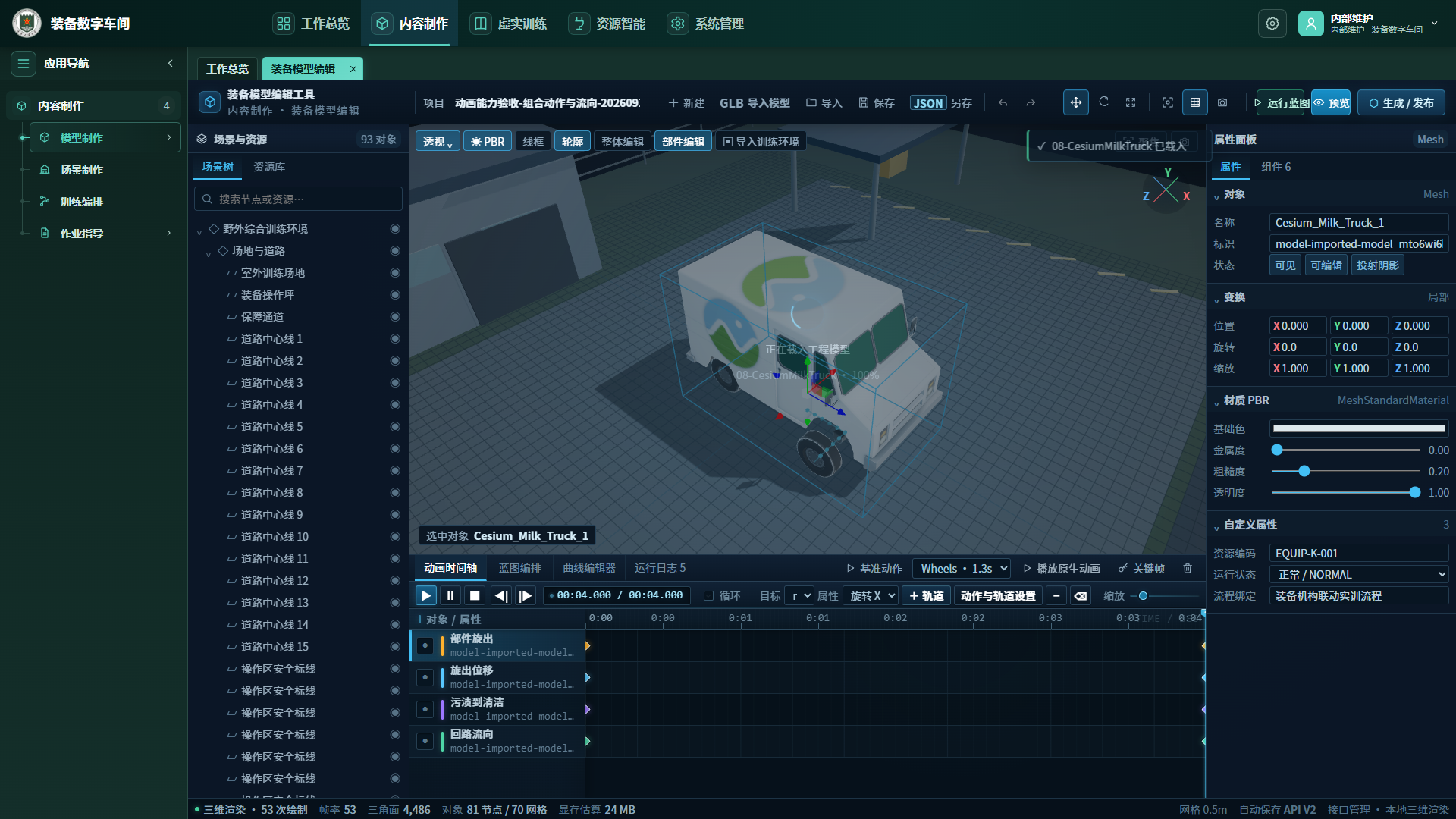Open the 曲线编辑器 tab
1456x819 pixels.
pyautogui.click(x=589, y=568)
